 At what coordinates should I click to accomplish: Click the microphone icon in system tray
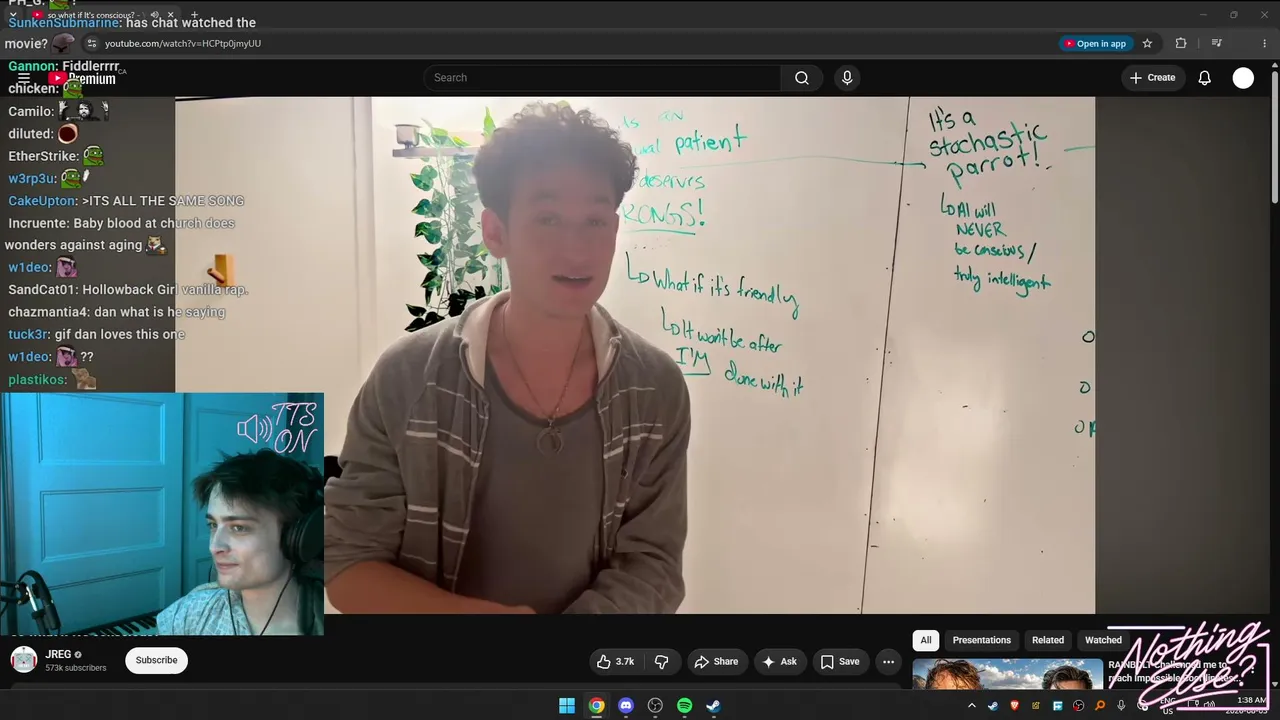pyautogui.click(x=1121, y=706)
